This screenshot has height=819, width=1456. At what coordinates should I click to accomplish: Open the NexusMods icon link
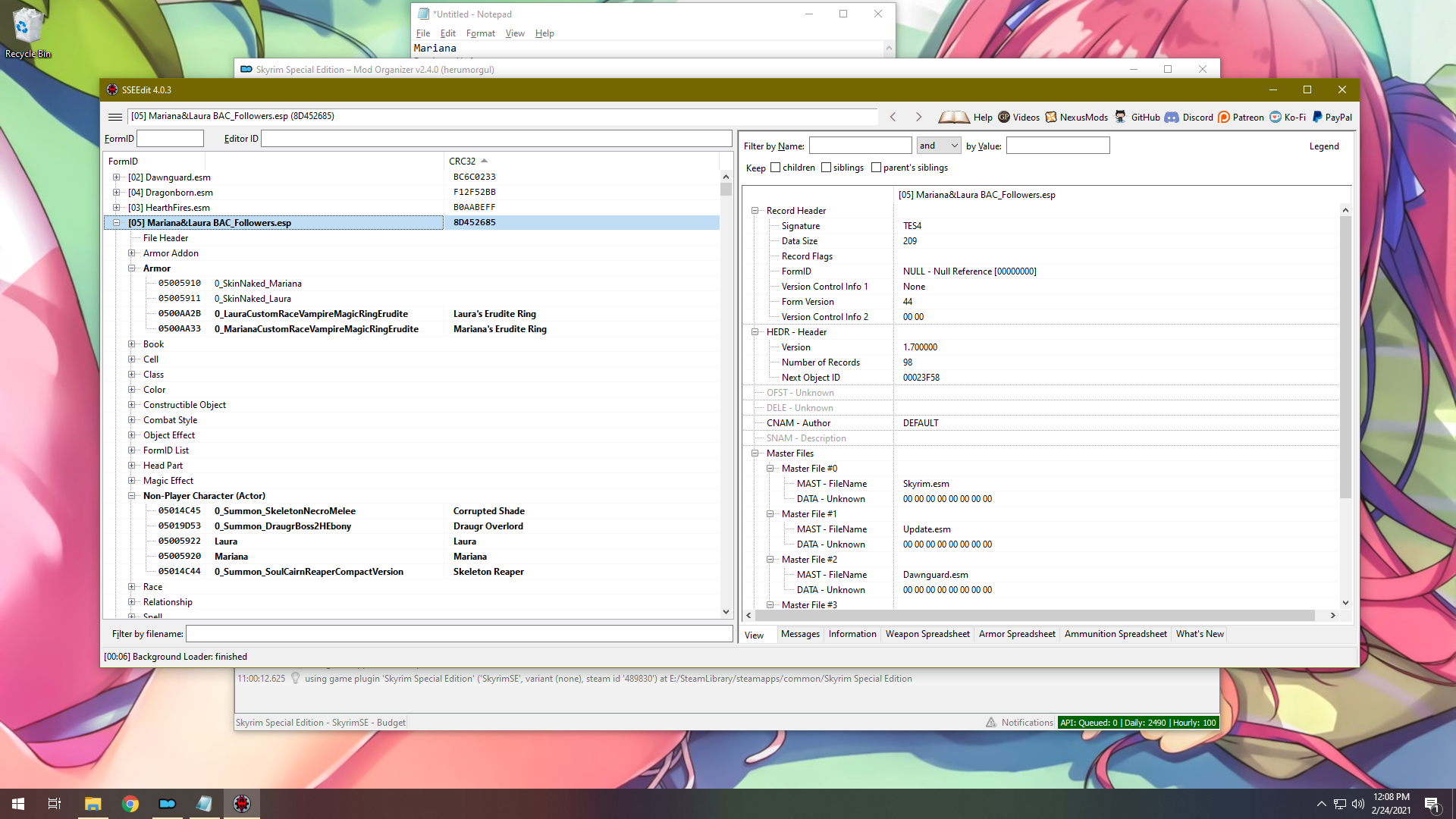point(1051,117)
